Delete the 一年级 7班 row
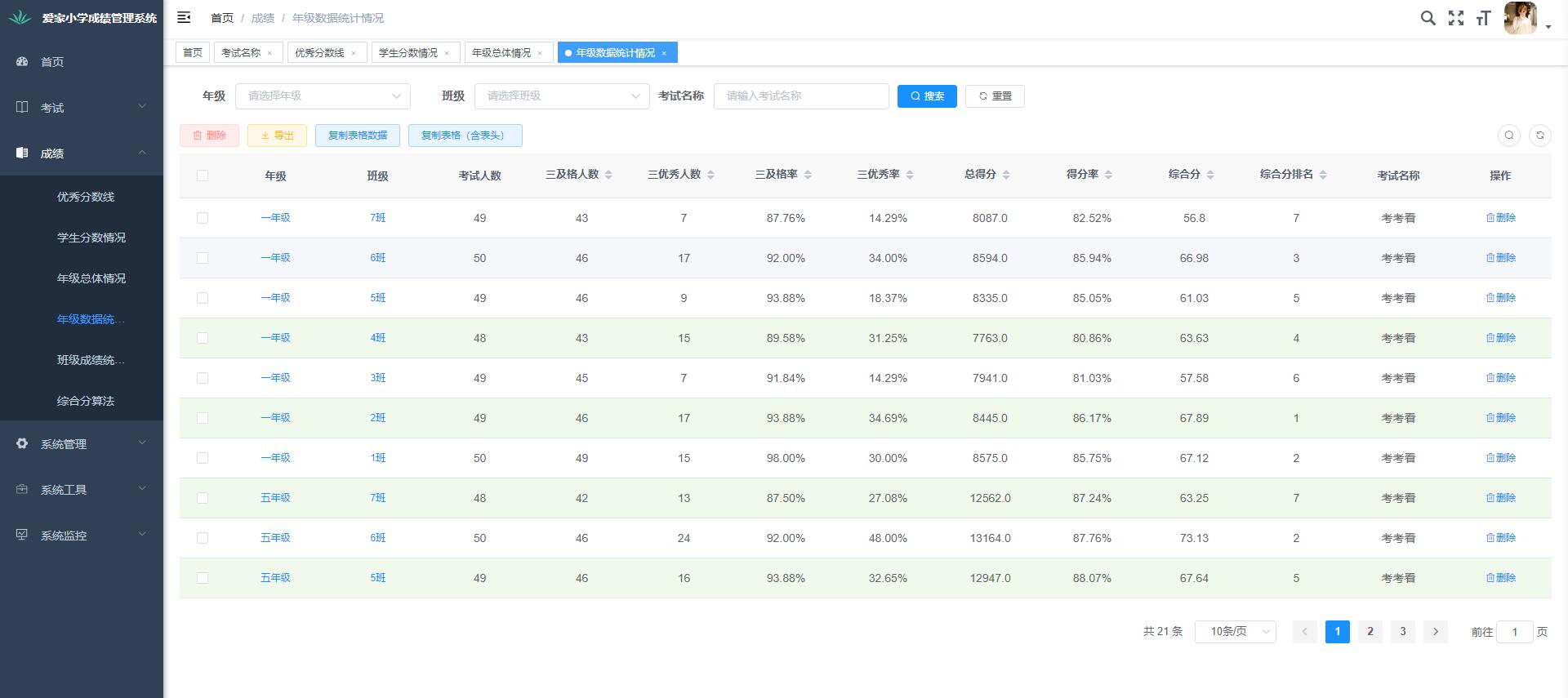Image resolution: width=1568 pixels, height=698 pixels. [1500, 218]
